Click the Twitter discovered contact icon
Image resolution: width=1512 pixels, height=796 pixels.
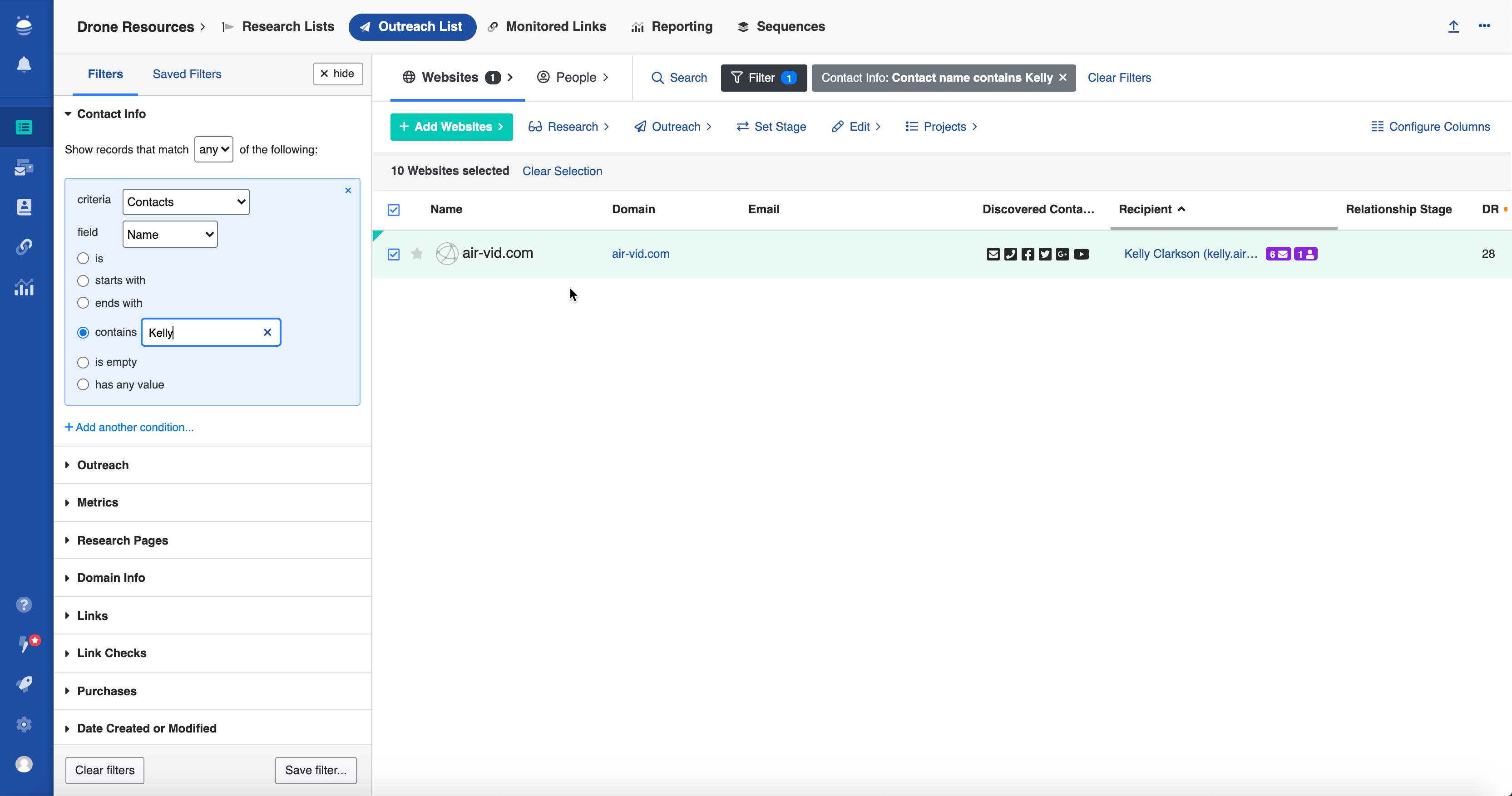[x=1045, y=254]
